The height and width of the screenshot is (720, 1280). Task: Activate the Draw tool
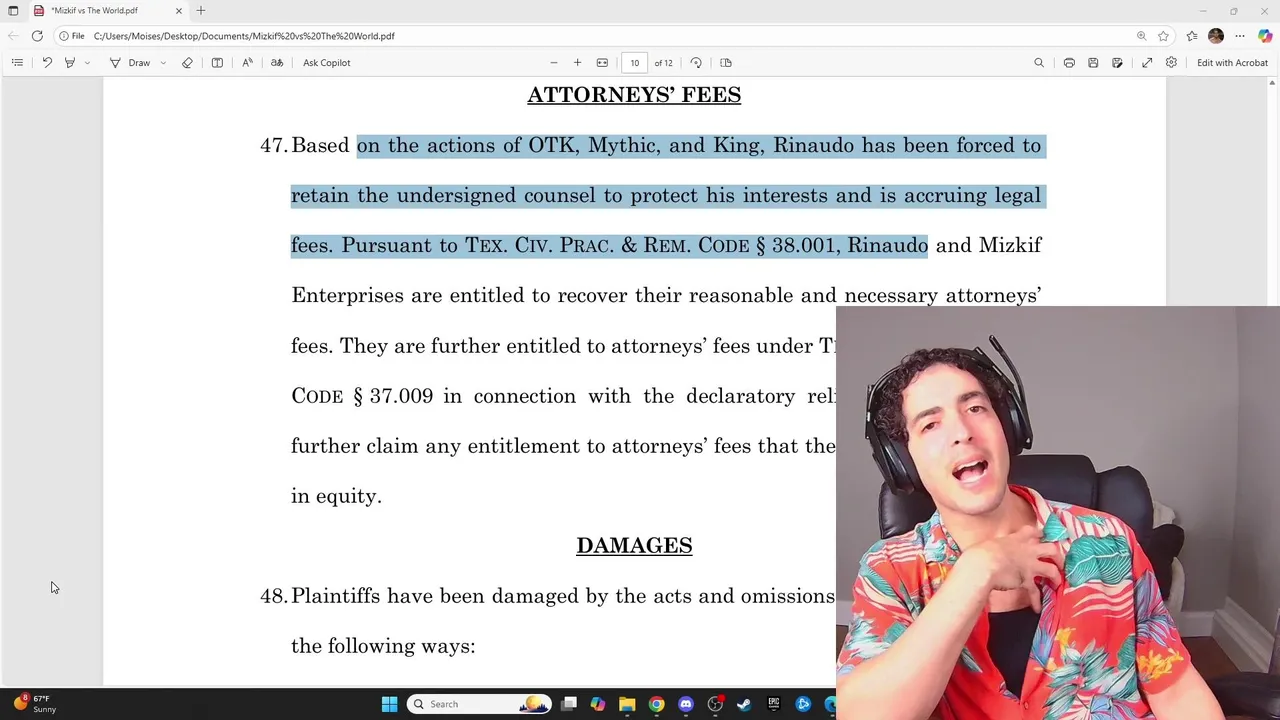[x=130, y=62]
